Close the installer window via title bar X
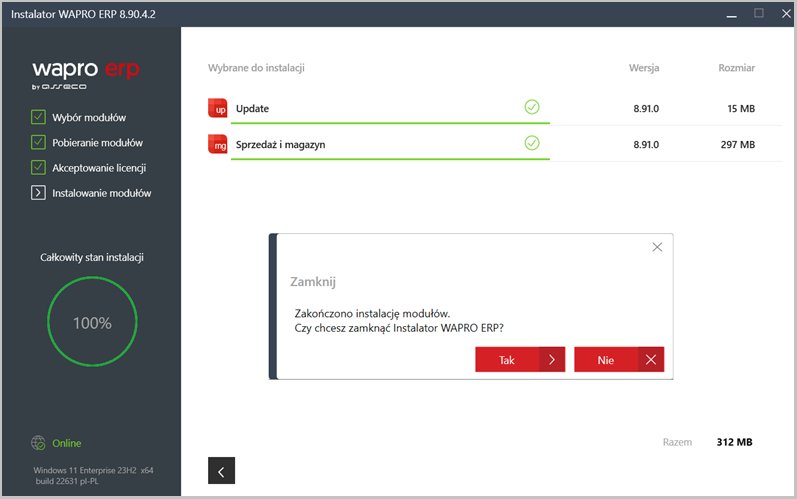This screenshot has width=797, height=499. click(x=786, y=13)
